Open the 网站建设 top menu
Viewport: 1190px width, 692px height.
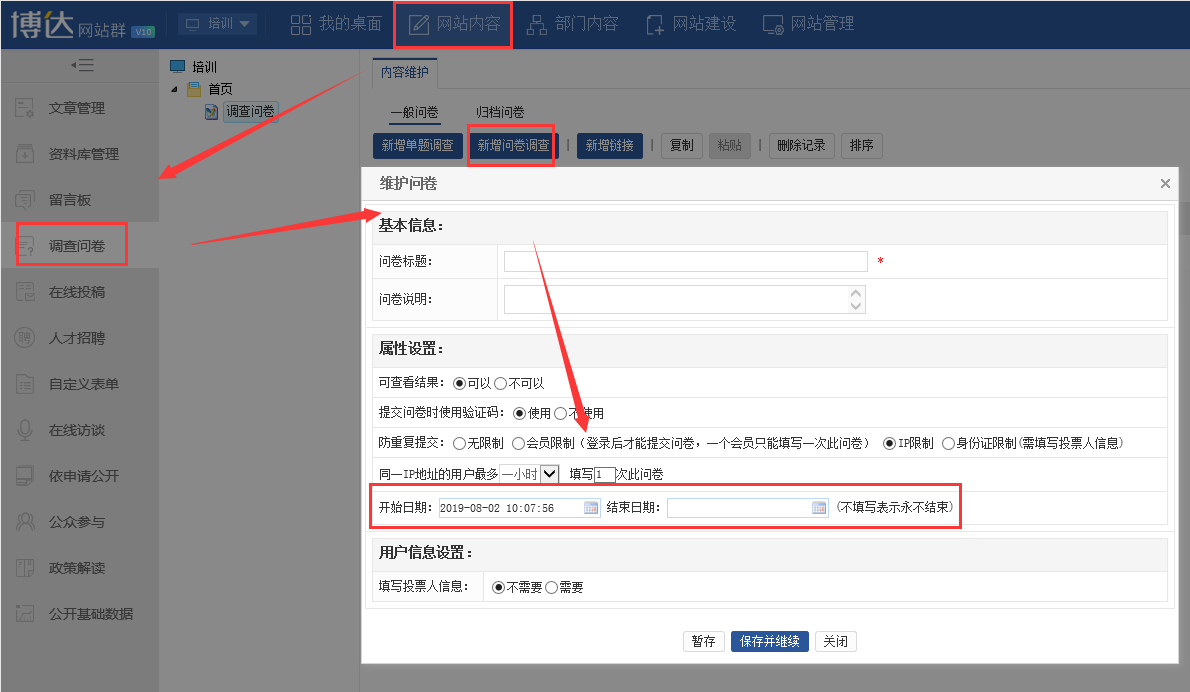[691, 23]
